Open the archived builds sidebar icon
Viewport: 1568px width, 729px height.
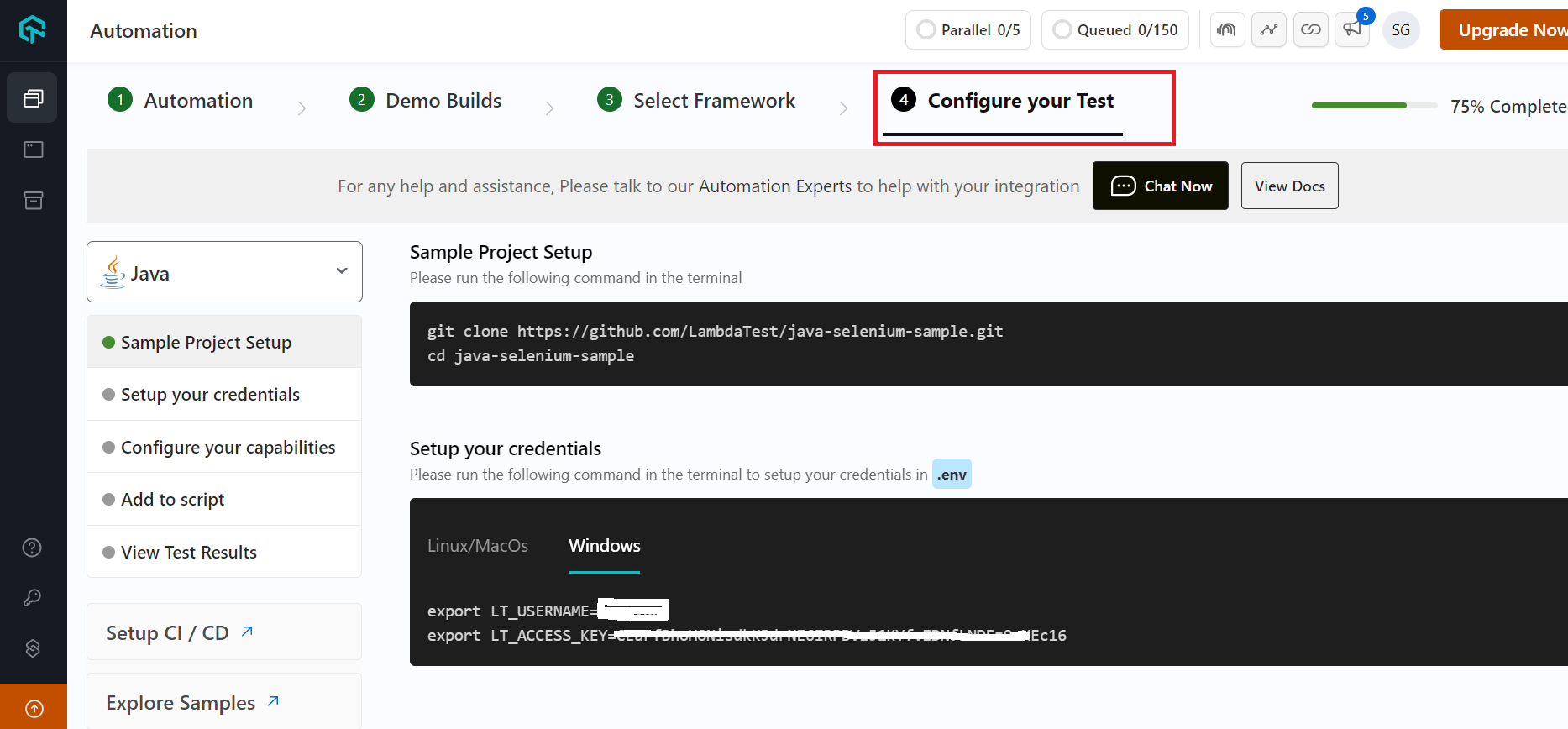[x=33, y=200]
